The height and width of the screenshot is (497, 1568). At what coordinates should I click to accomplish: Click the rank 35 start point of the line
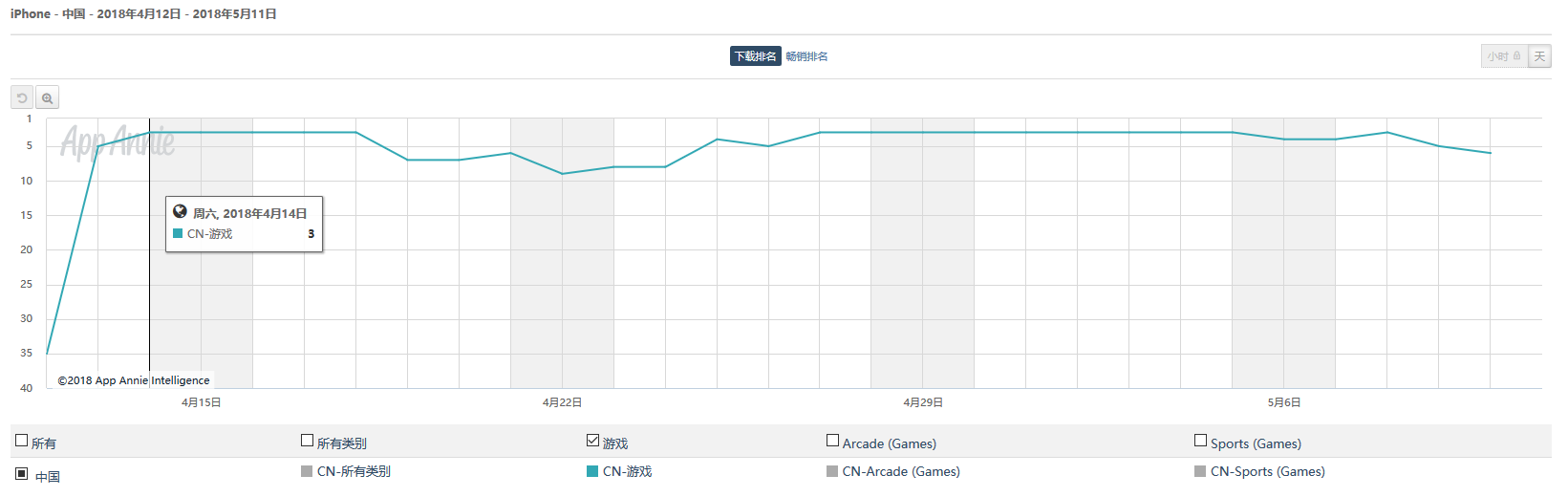47,354
